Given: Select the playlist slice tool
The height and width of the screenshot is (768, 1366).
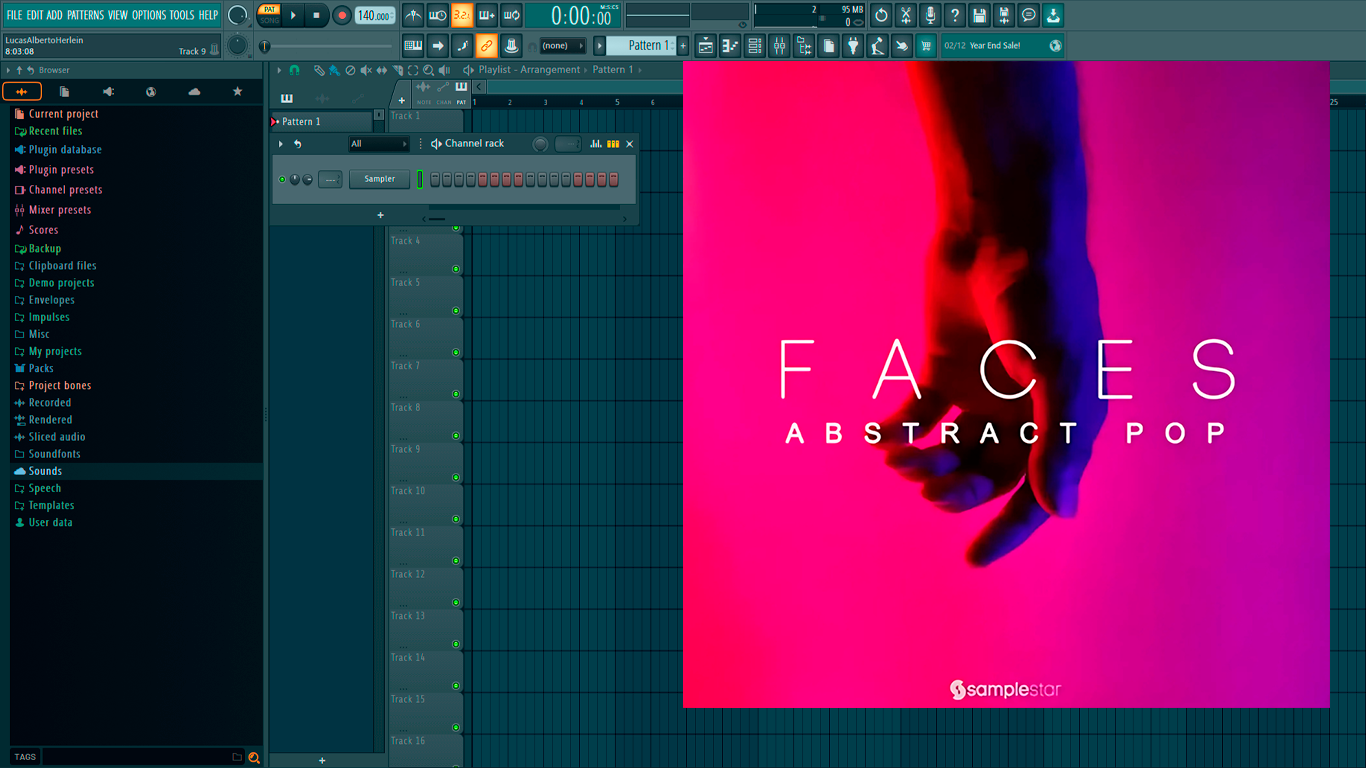Looking at the screenshot, I should (x=397, y=70).
